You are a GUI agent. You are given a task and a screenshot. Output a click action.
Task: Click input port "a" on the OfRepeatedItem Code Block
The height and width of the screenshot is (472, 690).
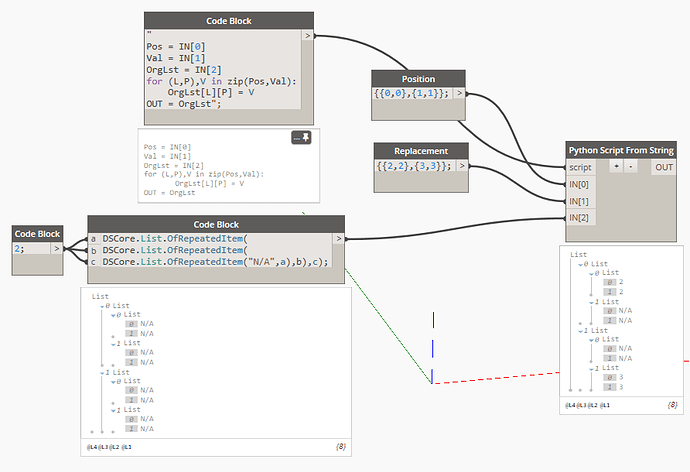(94, 239)
